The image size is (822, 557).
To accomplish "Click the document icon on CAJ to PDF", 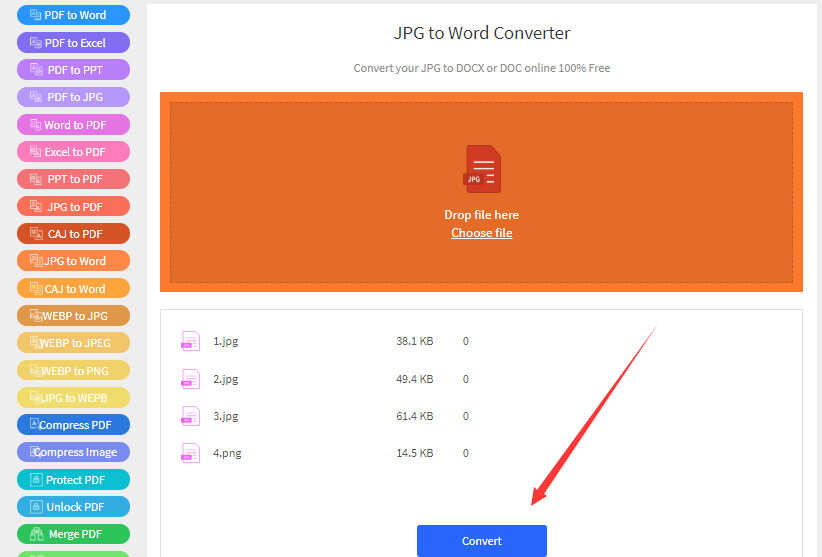I will point(36,233).
